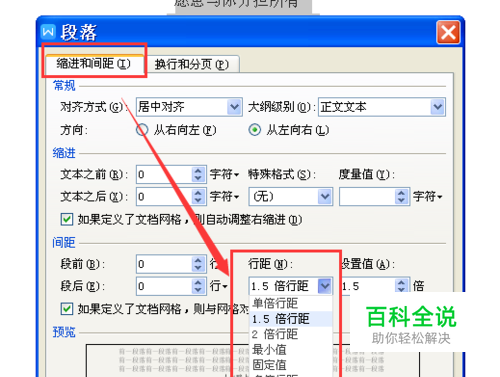This screenshot has width=500, height=377.
Task: Click the 度量值 spinner arrows
Action: click(401, 197)
